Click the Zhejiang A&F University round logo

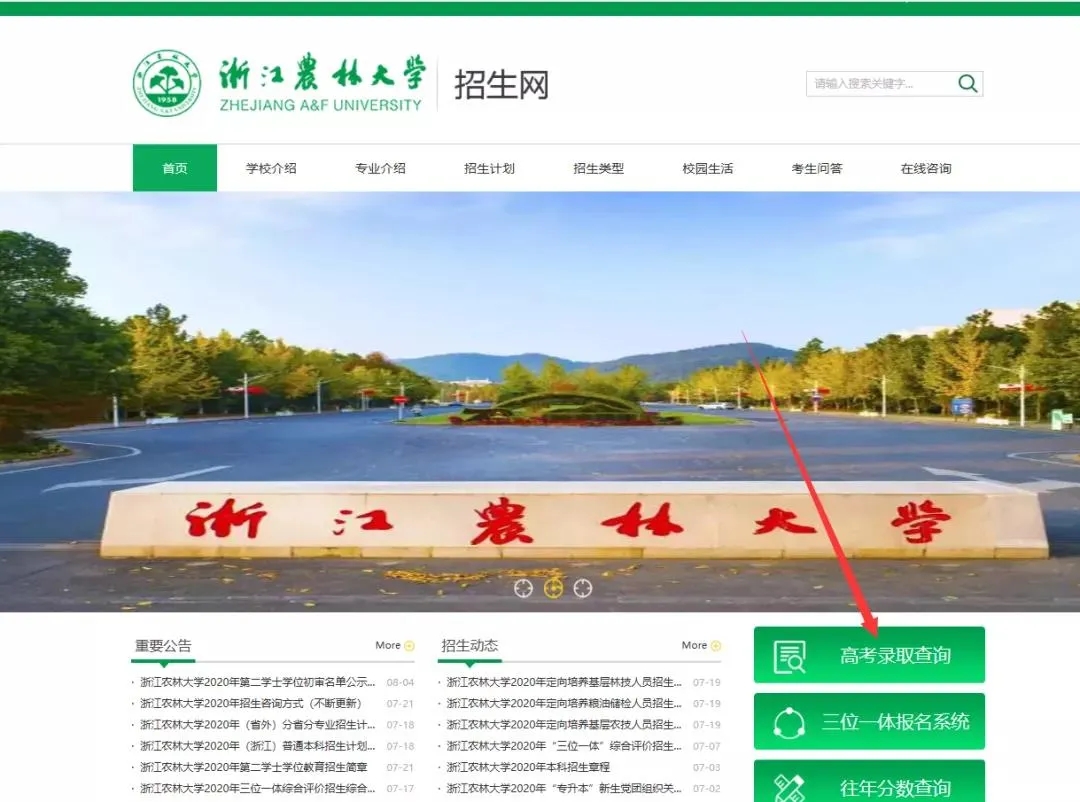click(x=167, y=83)
